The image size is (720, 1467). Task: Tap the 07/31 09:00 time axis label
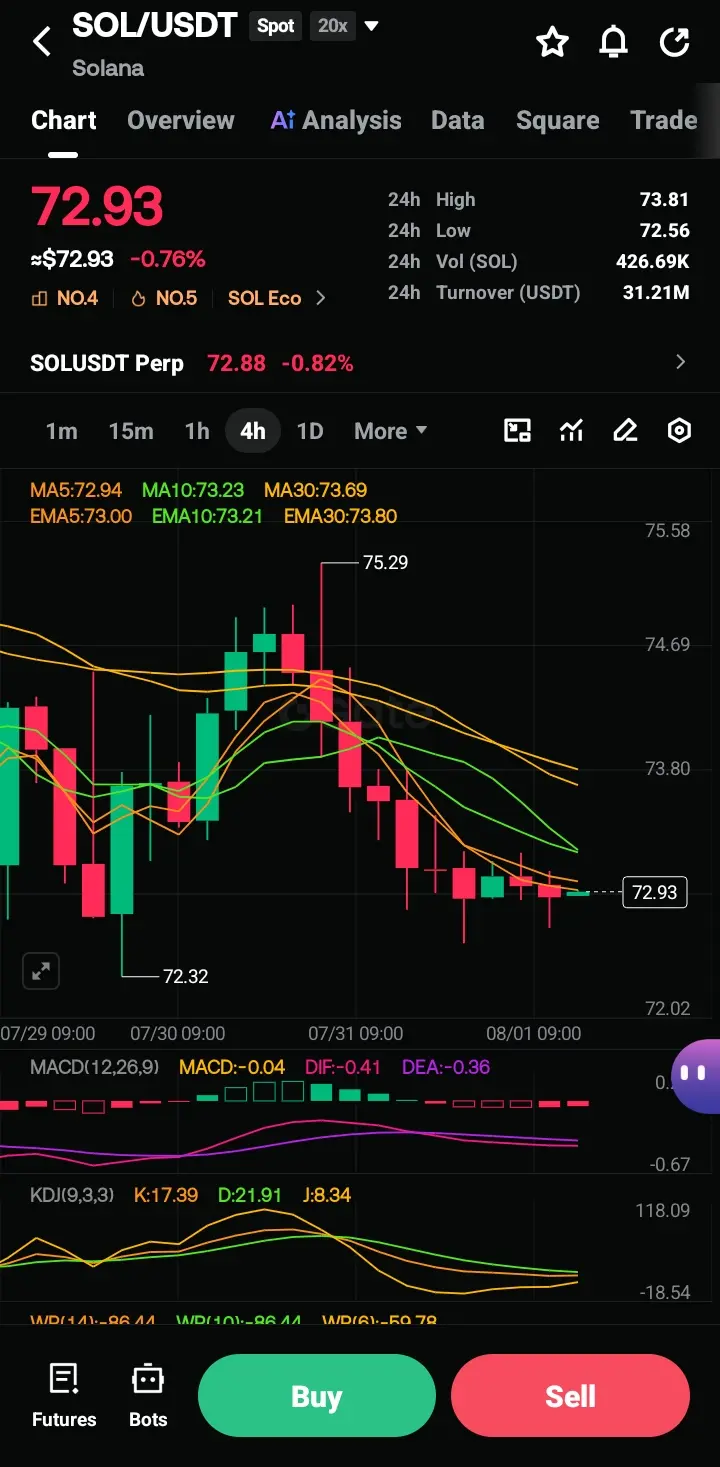pos(355,1033)
